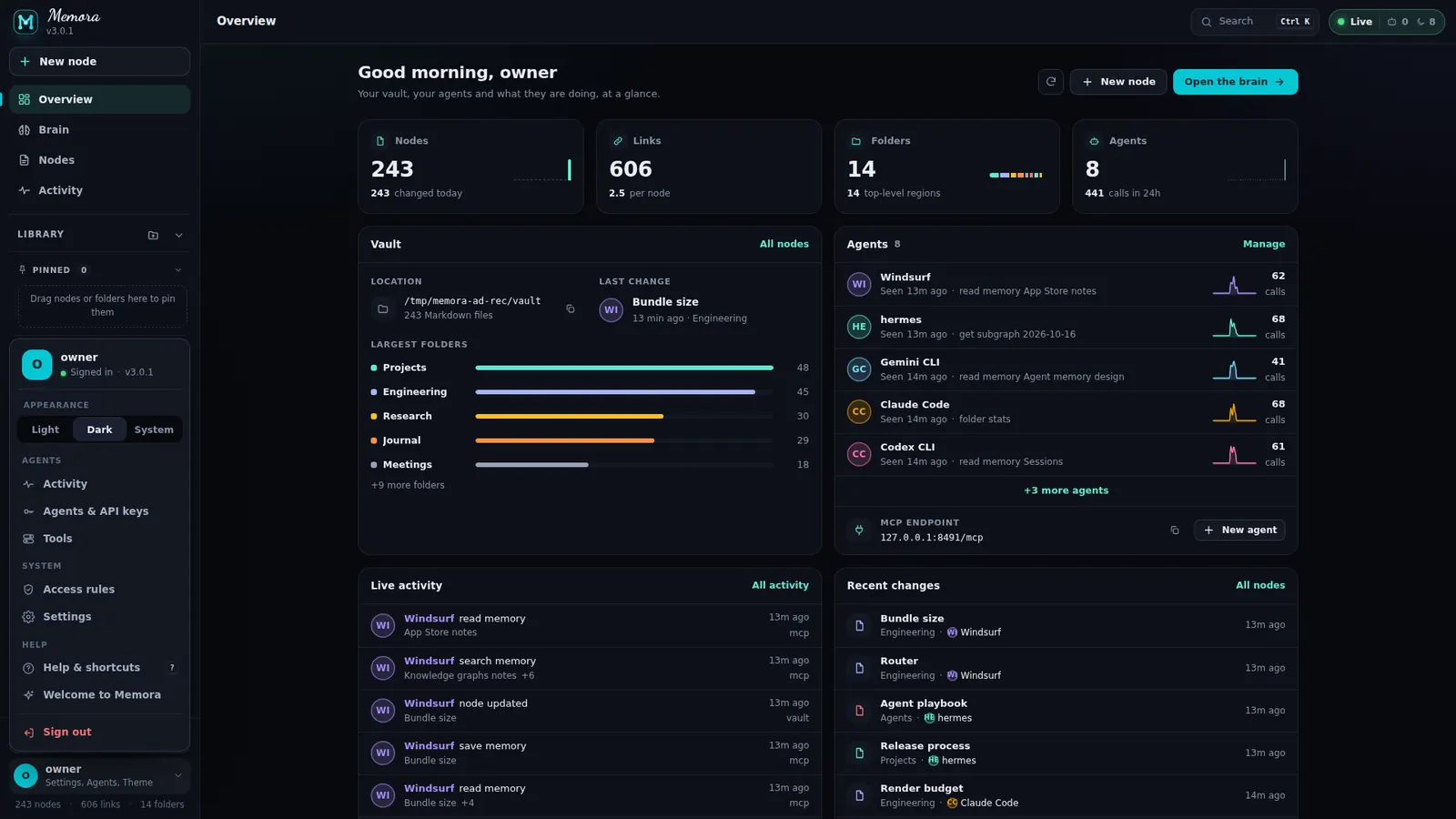Open Access rules

tap(100, 590)
